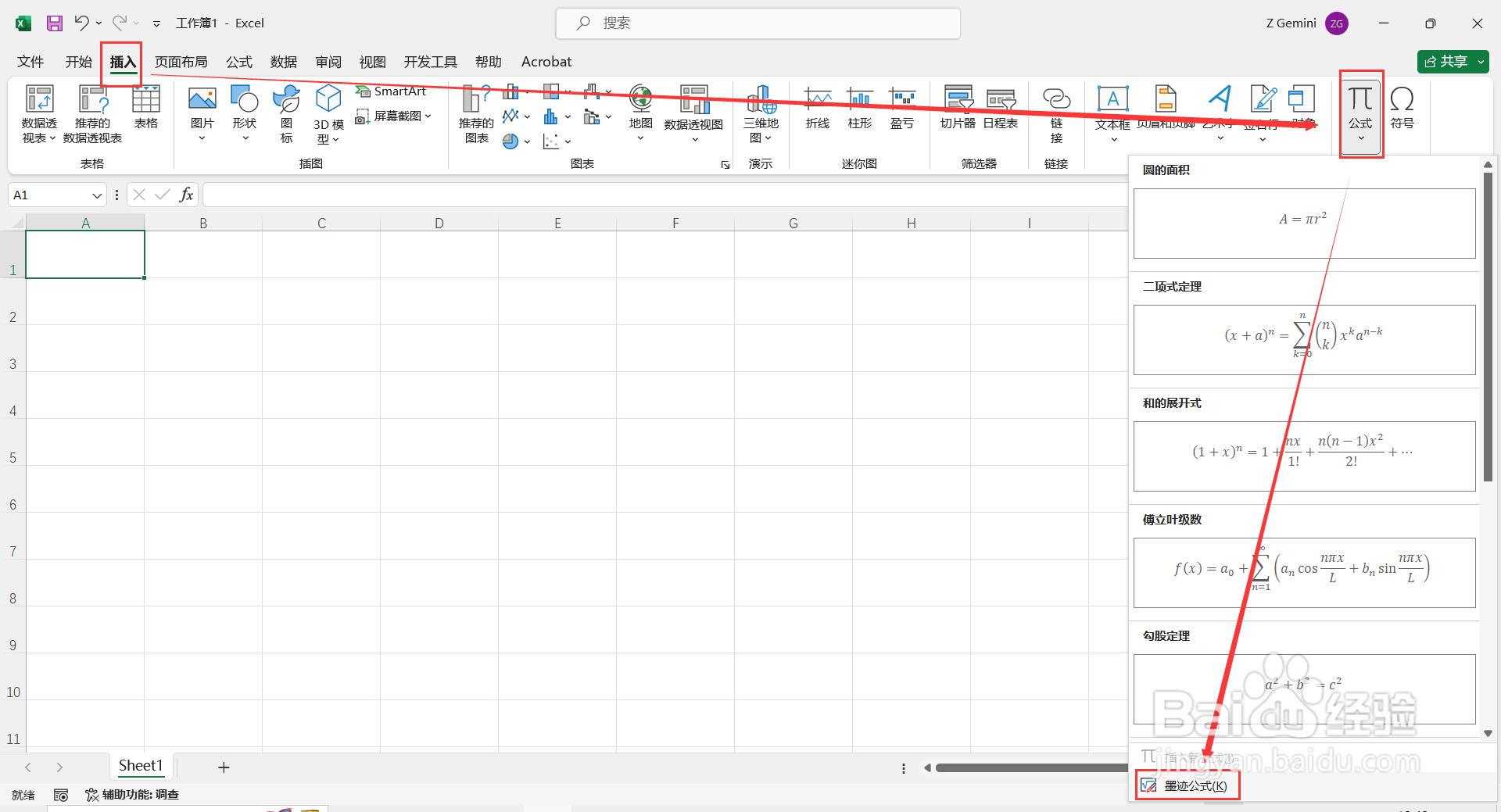Click the horizontal scrollbar thumb
1501x812 pixels.
(1032, 768)
